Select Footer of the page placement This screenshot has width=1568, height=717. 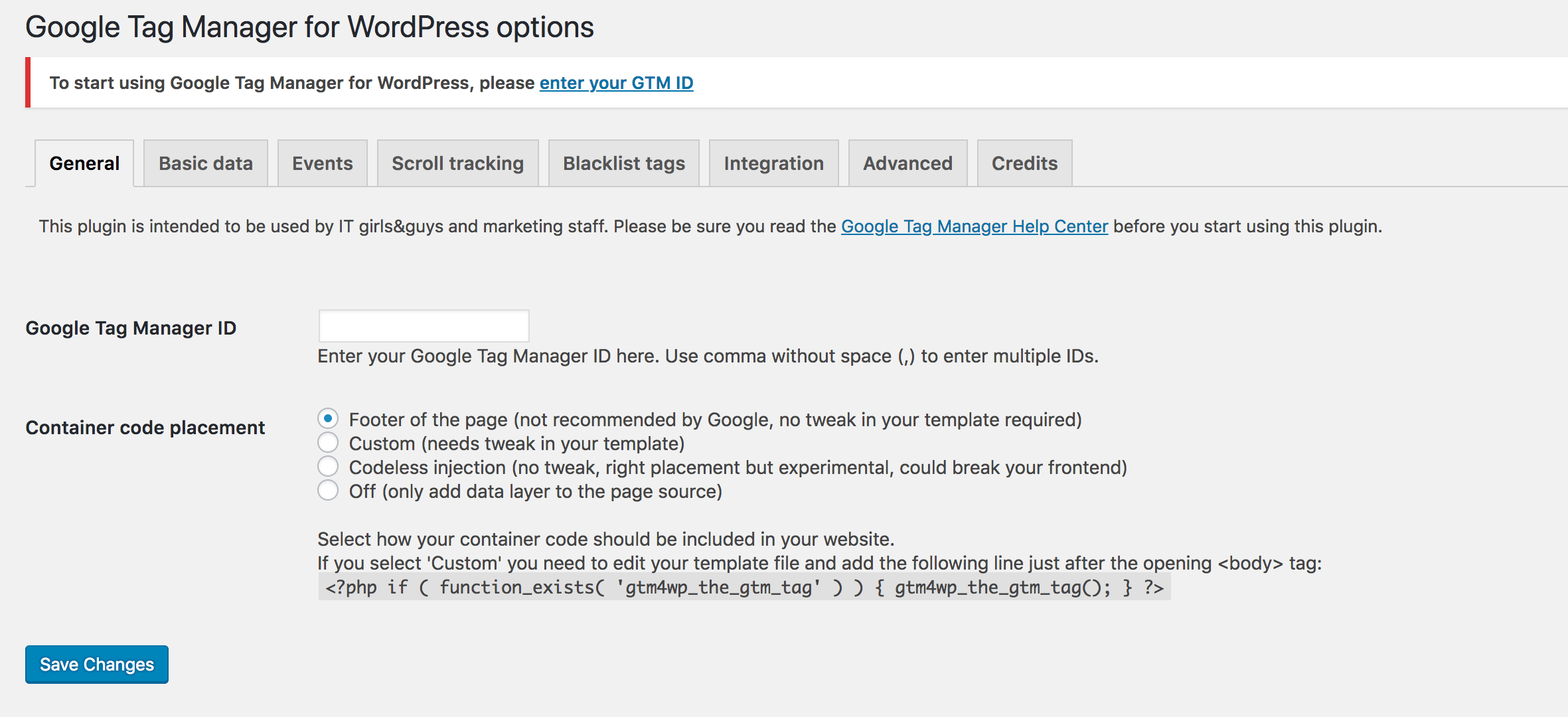pyautogui.click(x=328, y=418)
